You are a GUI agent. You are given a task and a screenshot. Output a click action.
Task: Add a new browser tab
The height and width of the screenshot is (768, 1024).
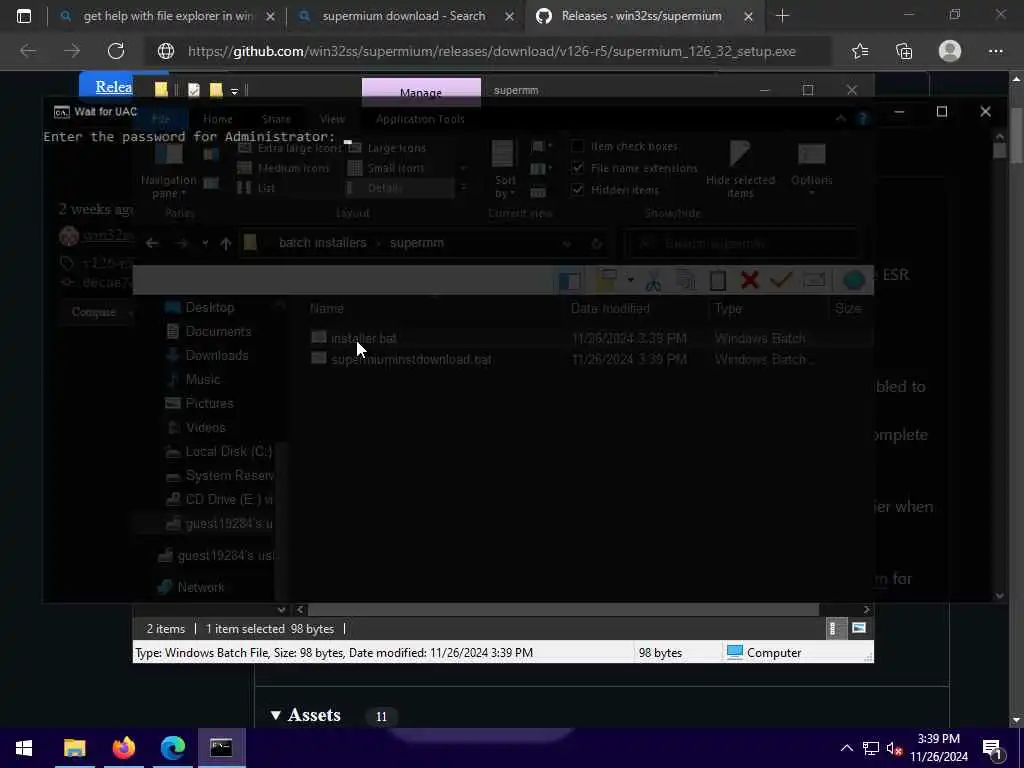pyautogui.click(x=782, y=16)
